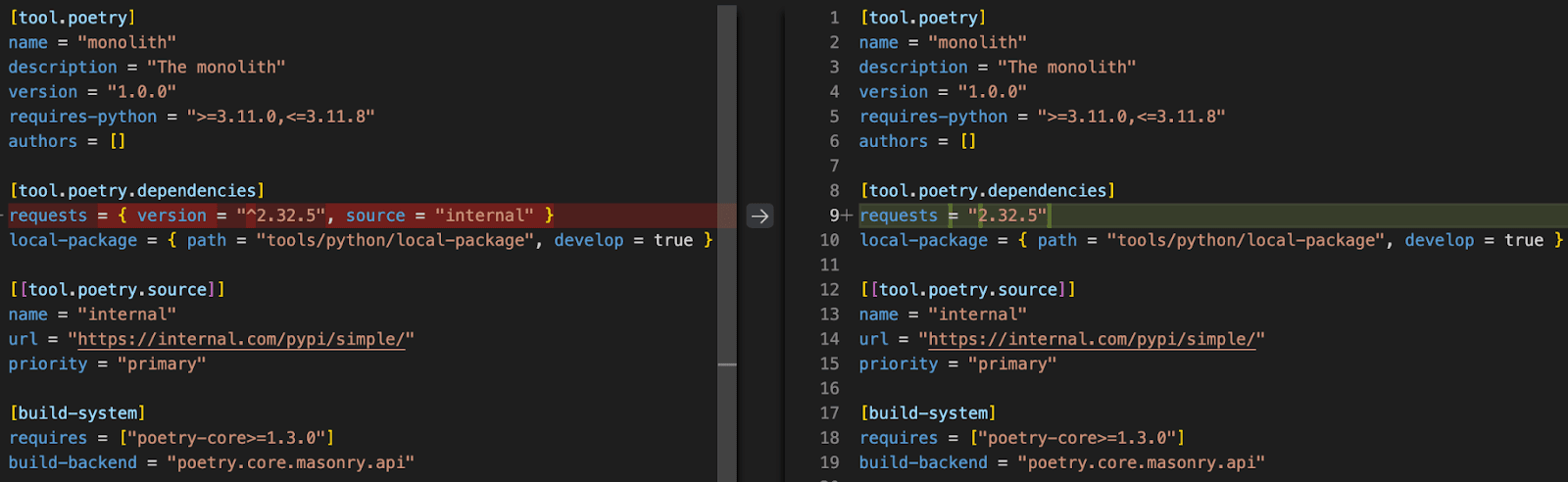Image resolution: width=1568 pixels, height=482 pixels.
Task: Click [tool.poetry] header in left pane
Action: point(73,18)
